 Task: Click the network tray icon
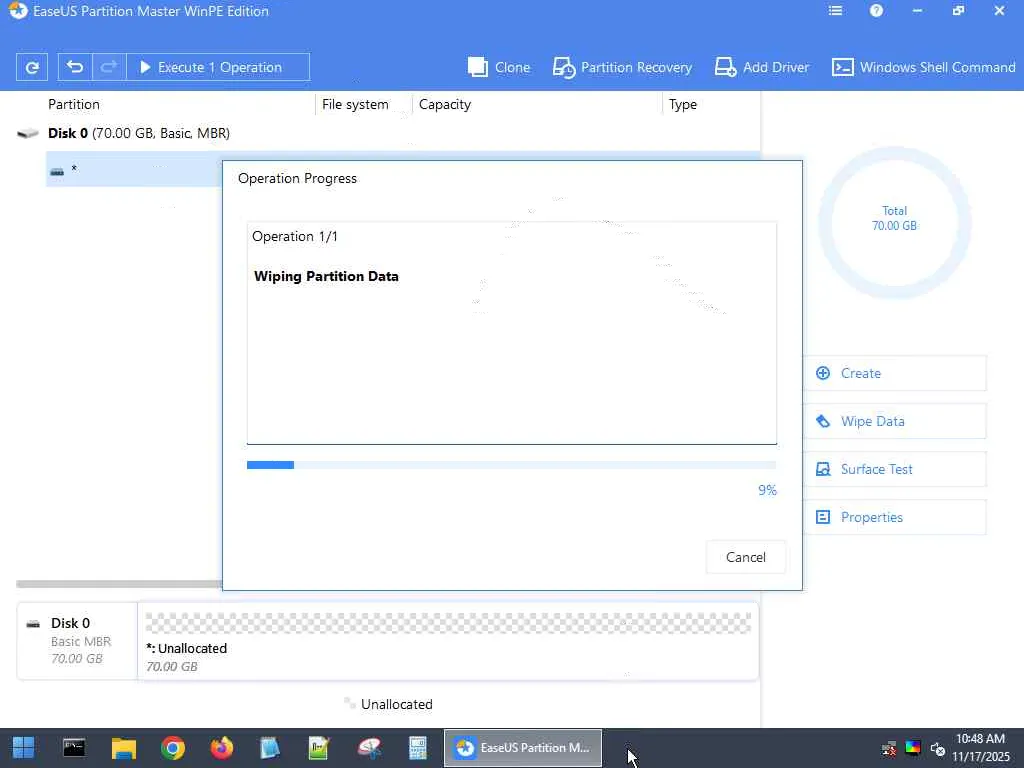pyautogui.click(x=889, y=748)
